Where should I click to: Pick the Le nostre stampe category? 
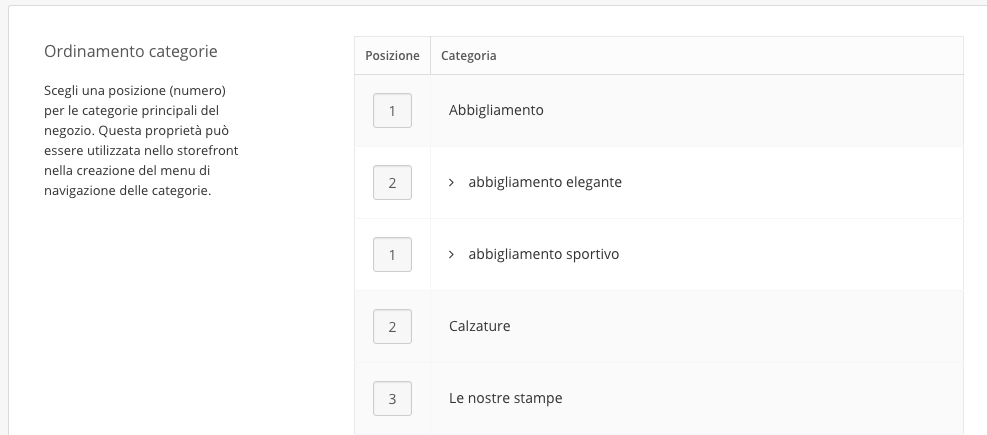coord(506,399)
